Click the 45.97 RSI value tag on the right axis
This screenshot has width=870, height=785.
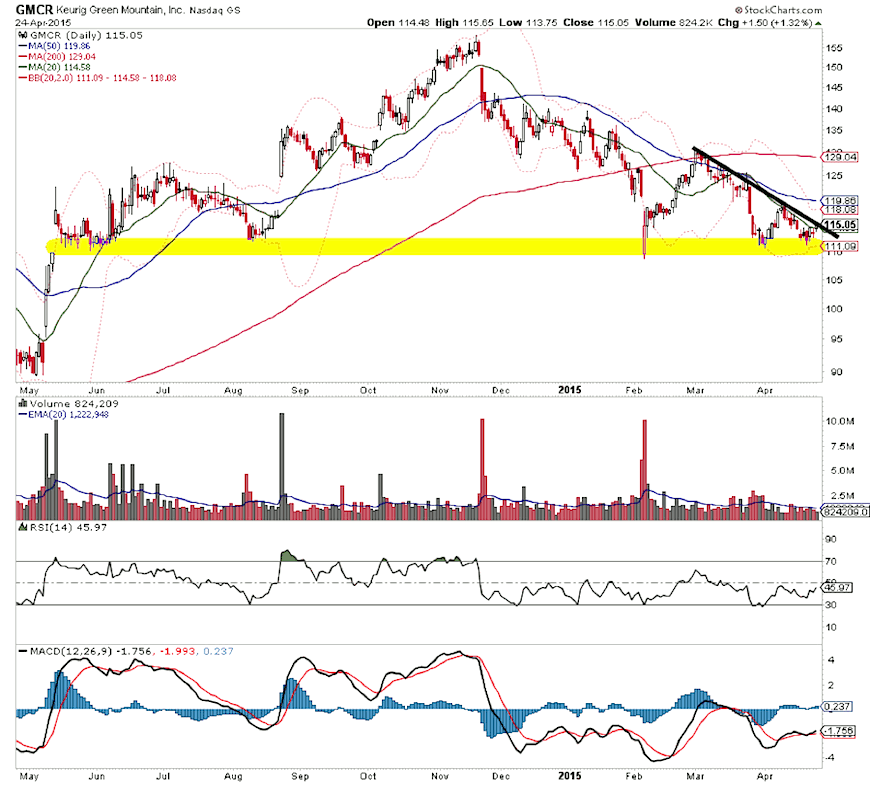(x=838, y=588)
